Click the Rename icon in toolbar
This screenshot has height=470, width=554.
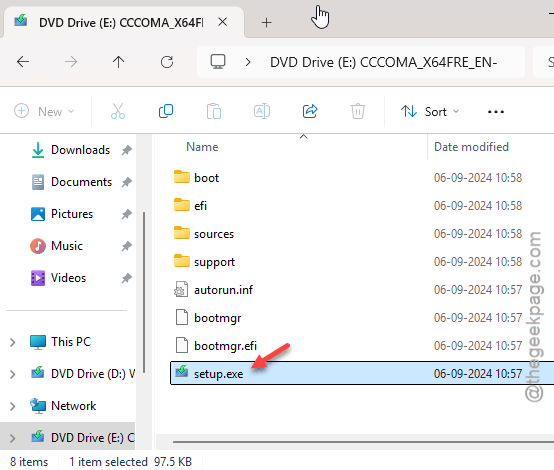262,111
